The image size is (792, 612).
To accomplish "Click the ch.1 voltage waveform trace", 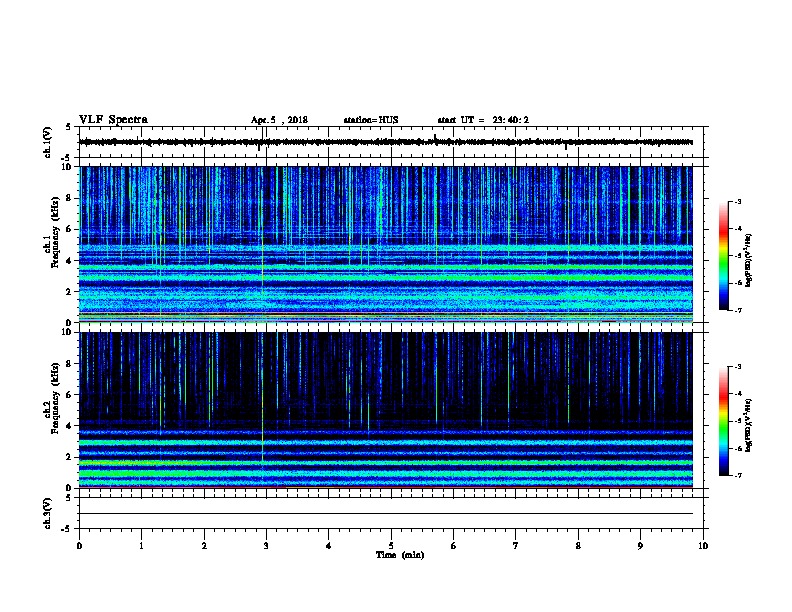I will pyautogui.click(x=386, y=142).
